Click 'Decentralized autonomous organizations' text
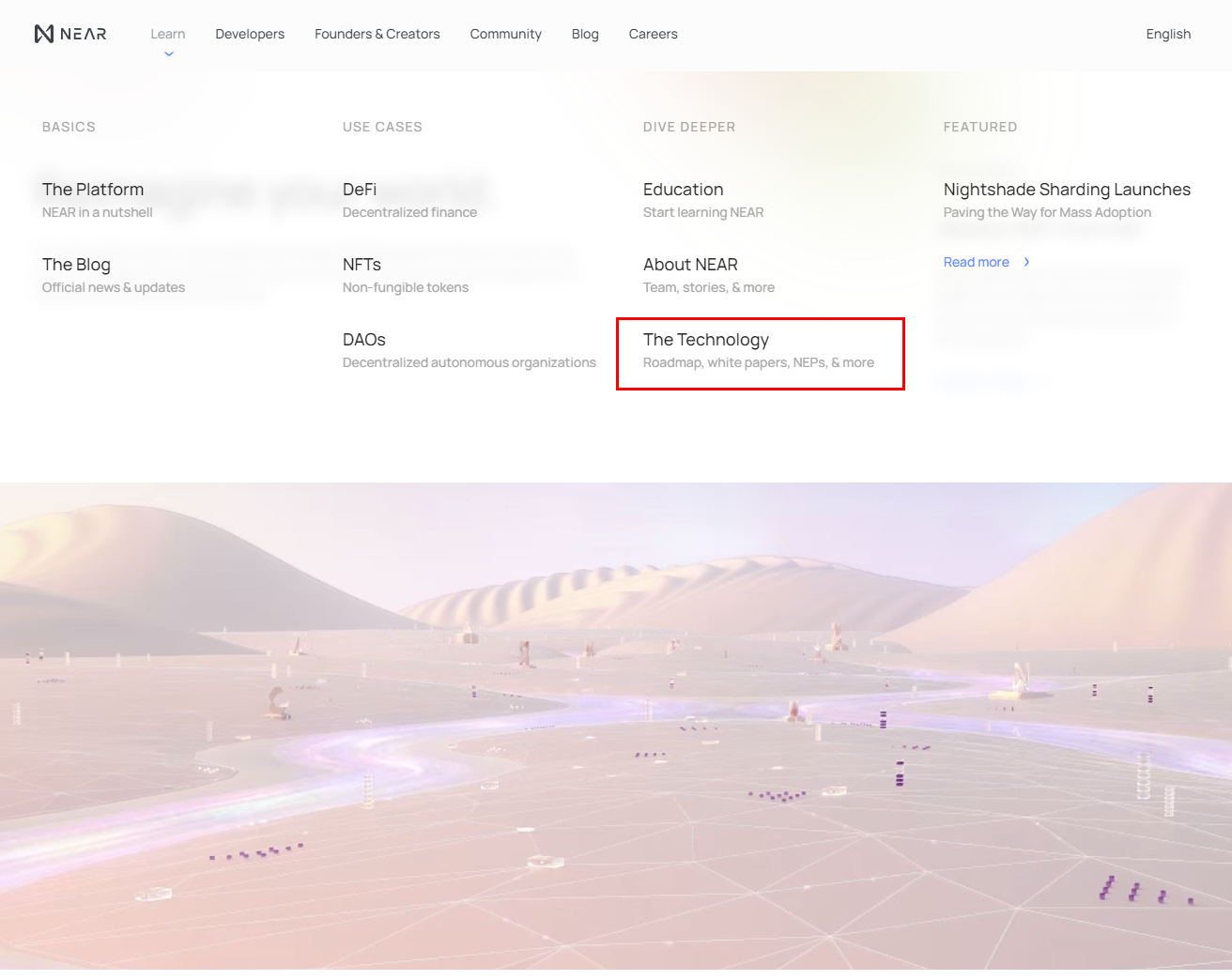Image resolution: width=1232 pixels, height=980 pixels. [x=470, y=362]
